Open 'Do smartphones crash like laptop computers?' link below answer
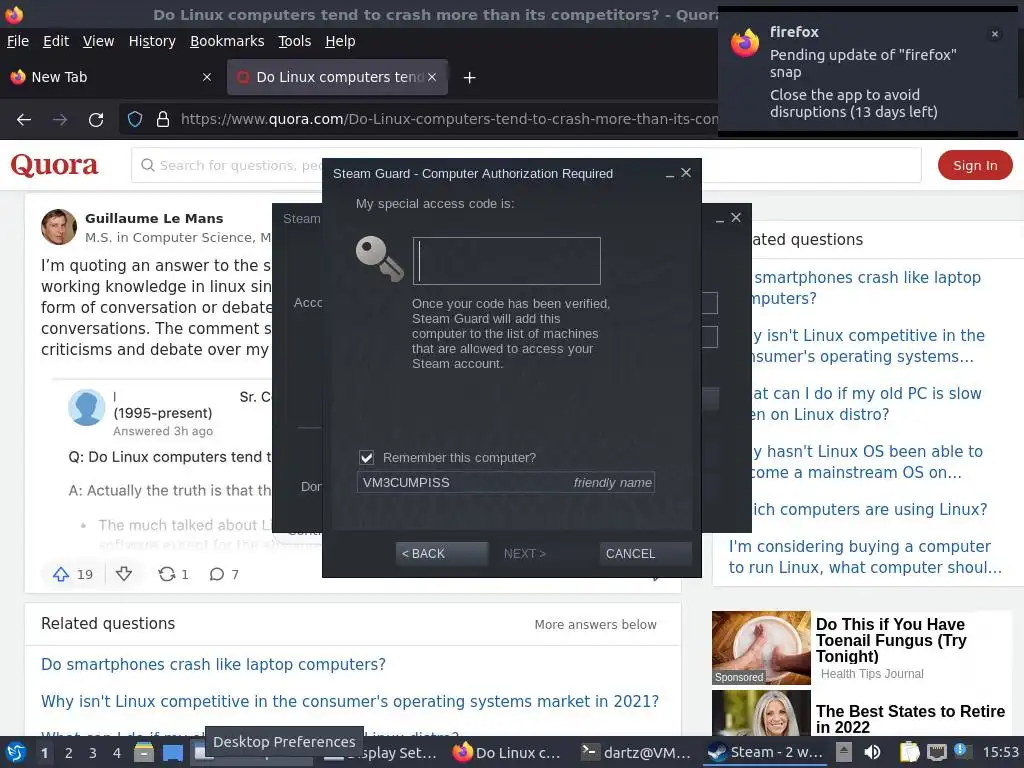This screenshot has width=1024, height=768. (214, 664)
